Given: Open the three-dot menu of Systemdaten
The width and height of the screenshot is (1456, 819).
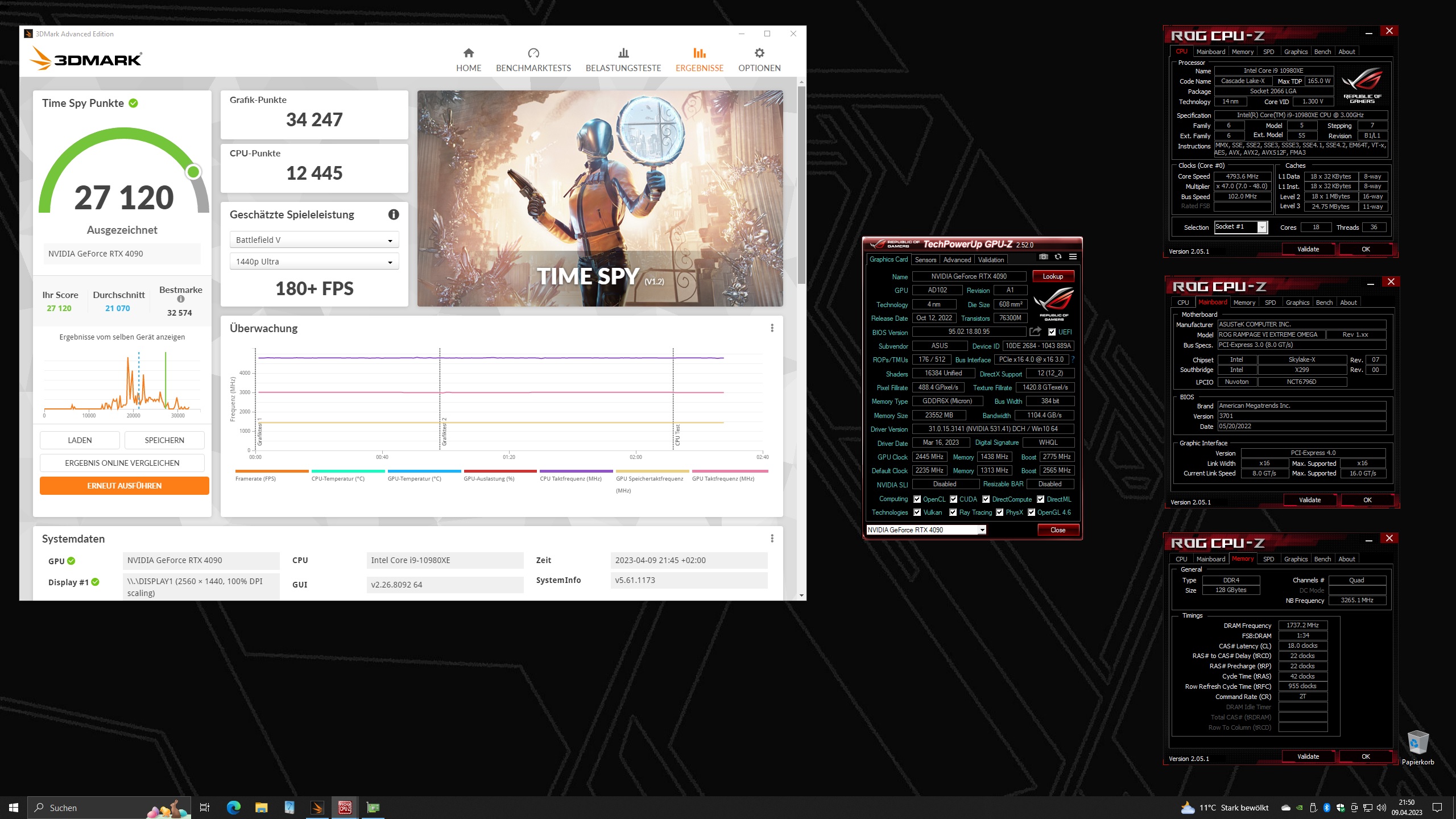Looking at the screenshot, I should point(772,539).
